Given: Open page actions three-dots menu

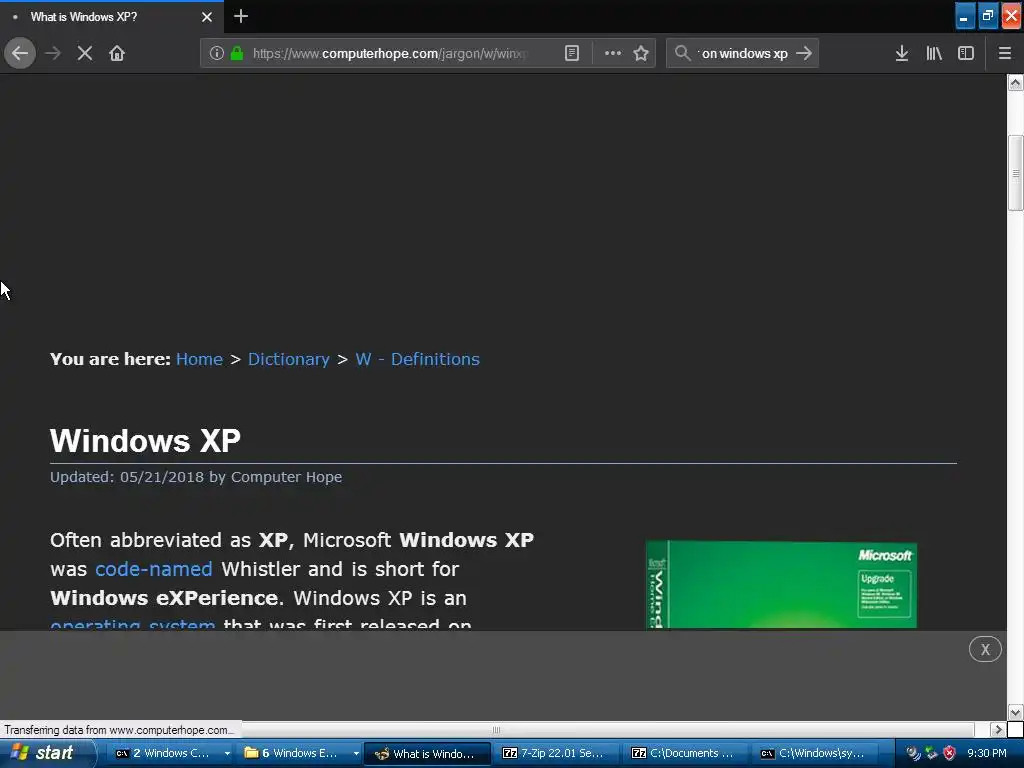Looking at the screenshot, I should tap(613, 53).
